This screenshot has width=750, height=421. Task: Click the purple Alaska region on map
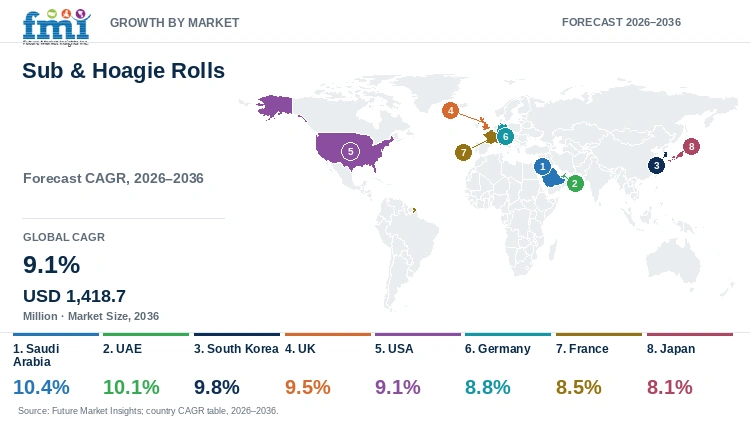[x=276, y=106]
